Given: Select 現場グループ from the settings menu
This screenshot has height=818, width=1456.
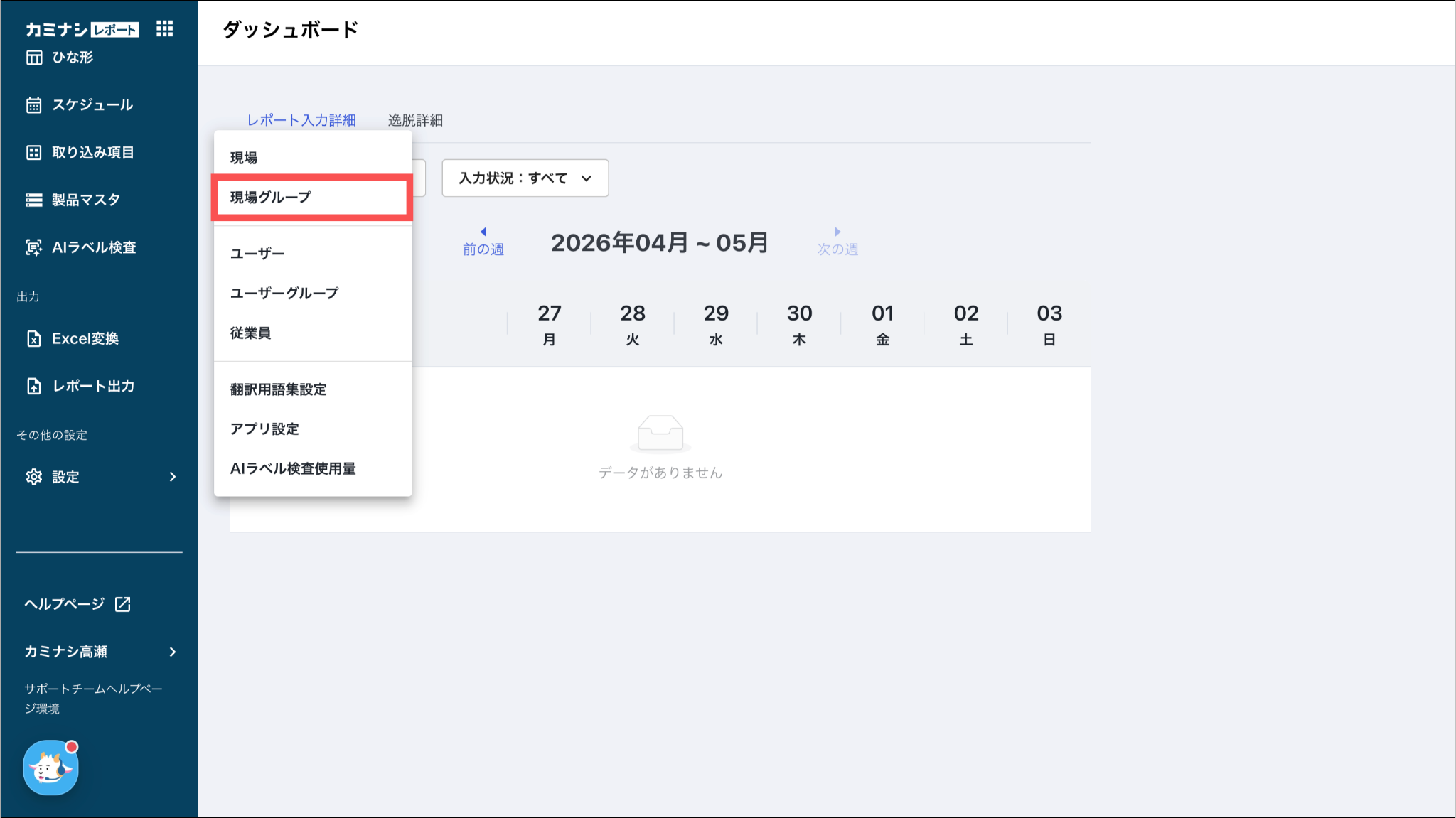Looking at the screenshot, I should coord(312,197).
